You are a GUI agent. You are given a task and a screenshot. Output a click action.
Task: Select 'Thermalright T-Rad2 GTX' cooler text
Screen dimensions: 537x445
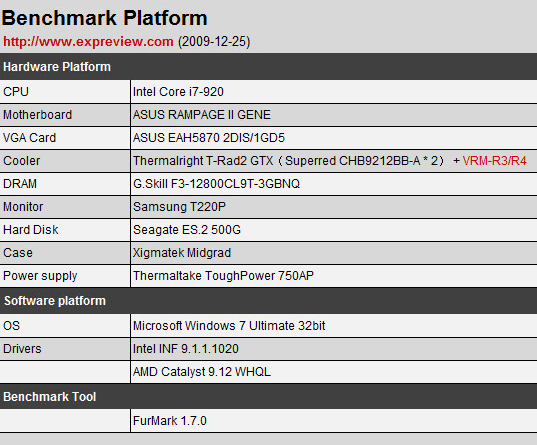pos(203,161)
